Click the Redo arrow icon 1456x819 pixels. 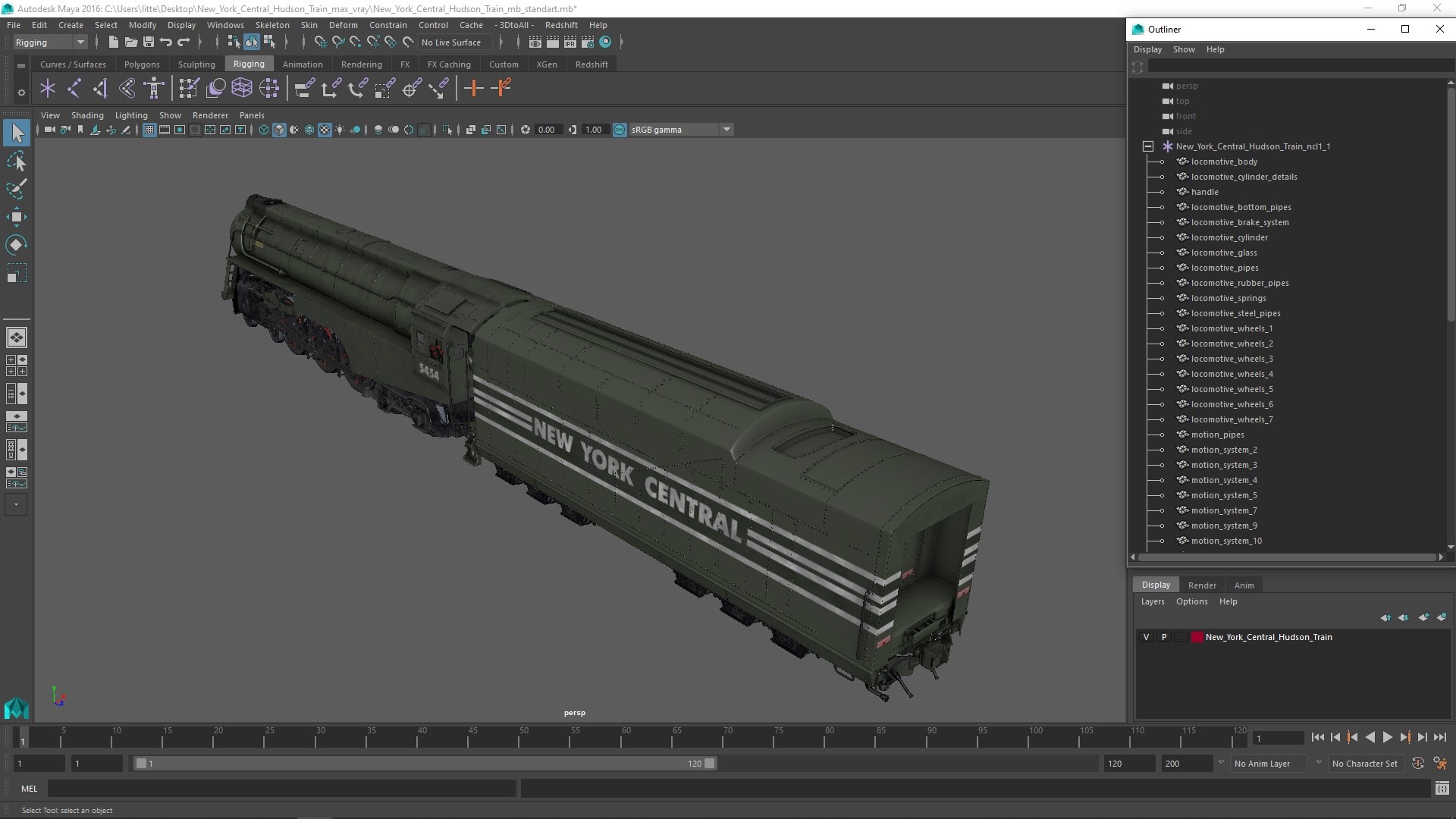184,42
